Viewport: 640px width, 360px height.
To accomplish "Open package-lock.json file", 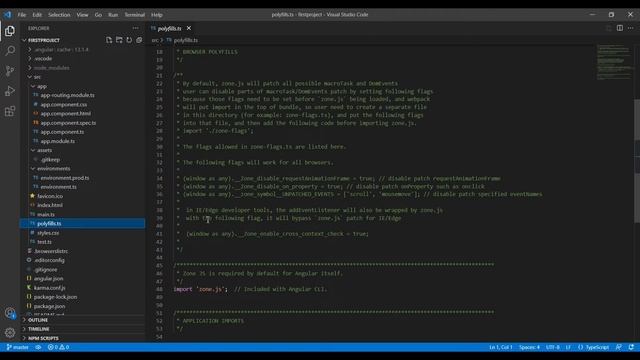I will point(56,297).
